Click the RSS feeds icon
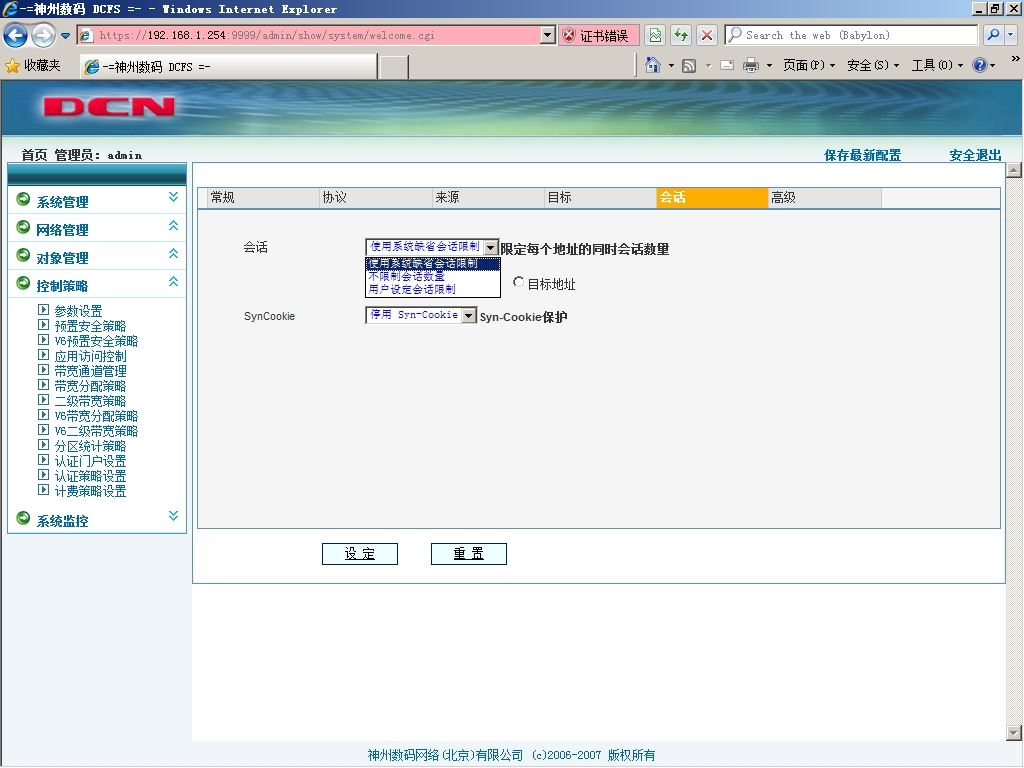 tap(689, 65)
